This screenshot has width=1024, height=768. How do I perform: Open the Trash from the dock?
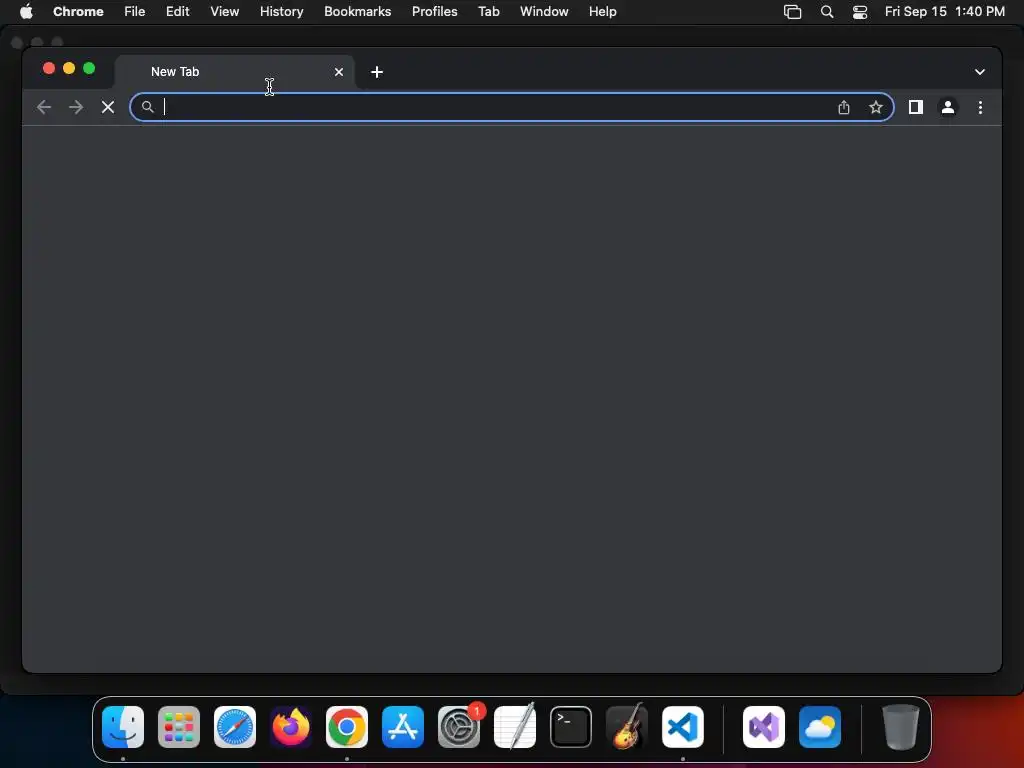[x=901, y=727]
